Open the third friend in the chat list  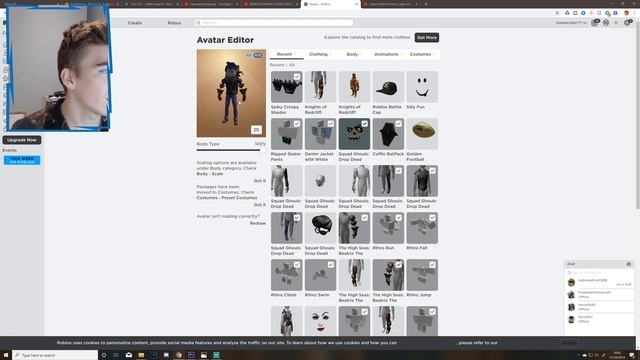[x=599, y=307]
